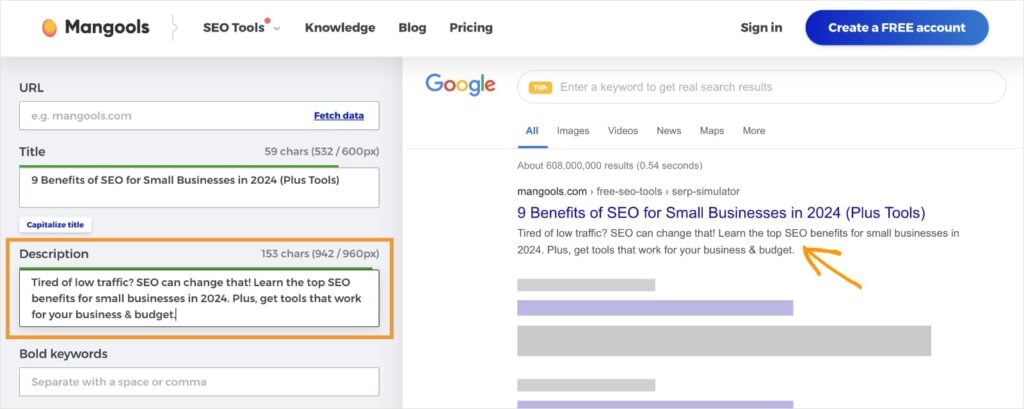Click the 'About 608,000,000 results' text
Screen dimensions: 1024x409
pyautogui.click(x=610, y=165)
